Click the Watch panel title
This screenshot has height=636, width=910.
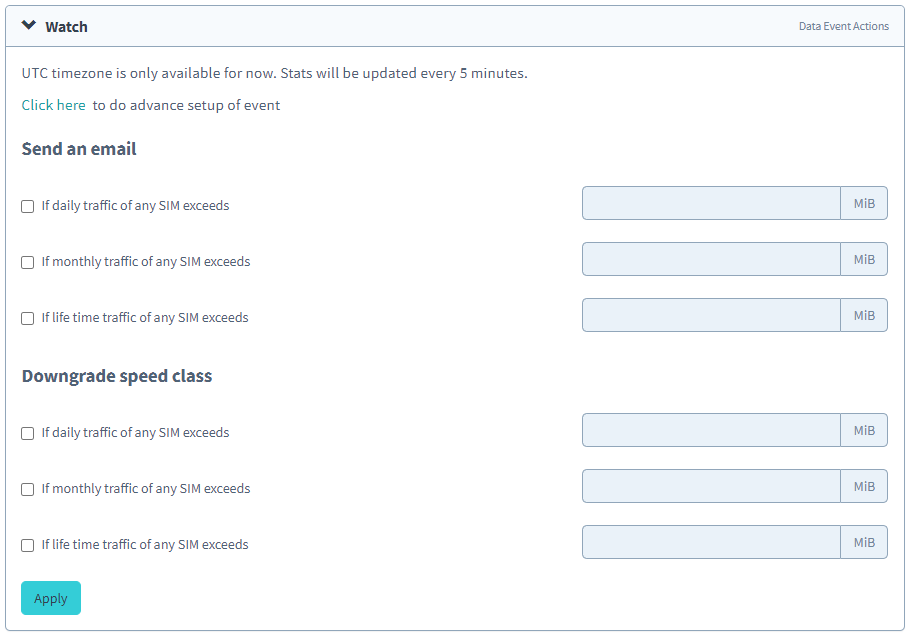coord(66,27)
